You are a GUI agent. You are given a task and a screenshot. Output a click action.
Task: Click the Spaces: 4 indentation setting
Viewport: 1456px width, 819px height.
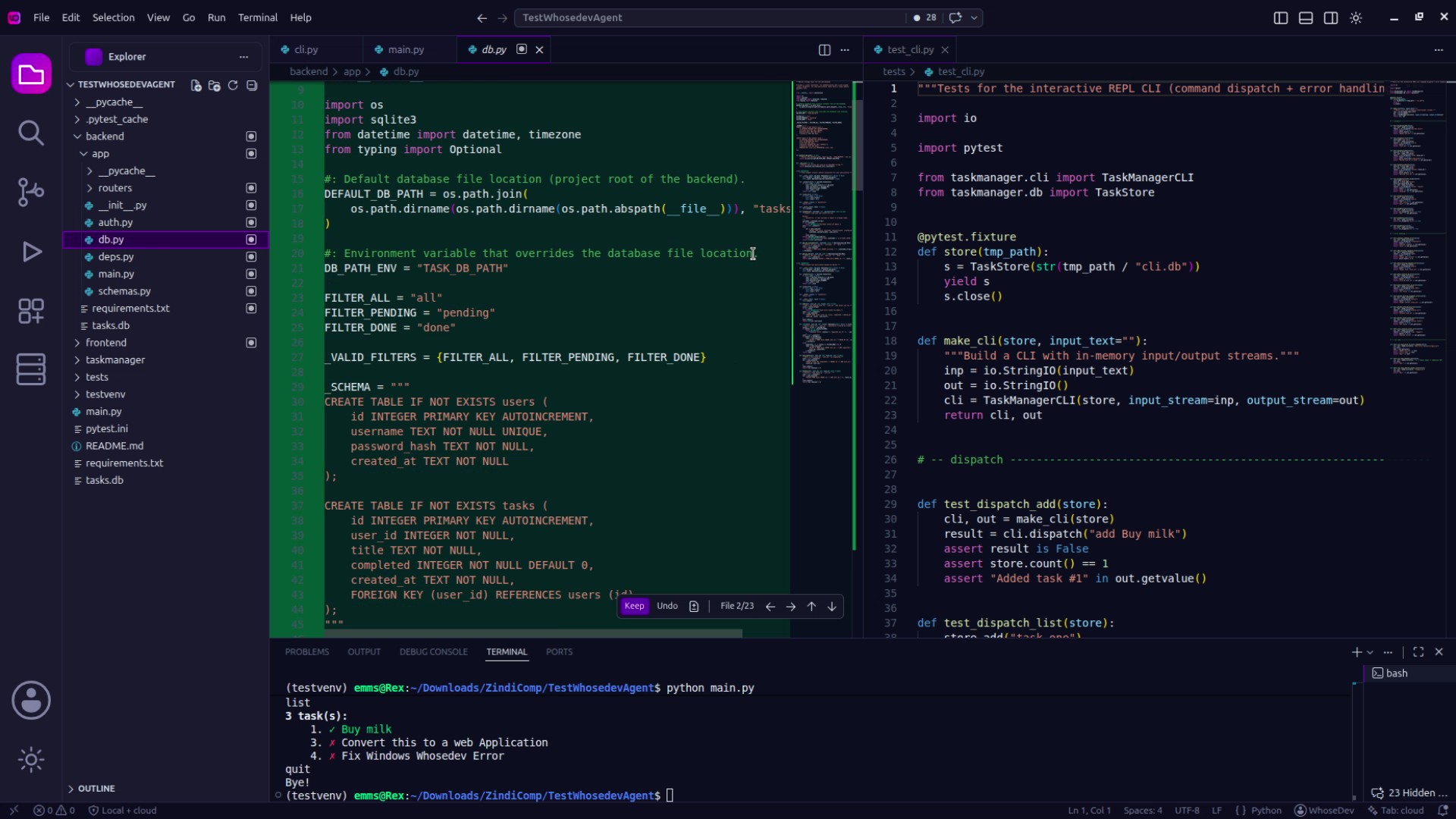click(1143, 811)
